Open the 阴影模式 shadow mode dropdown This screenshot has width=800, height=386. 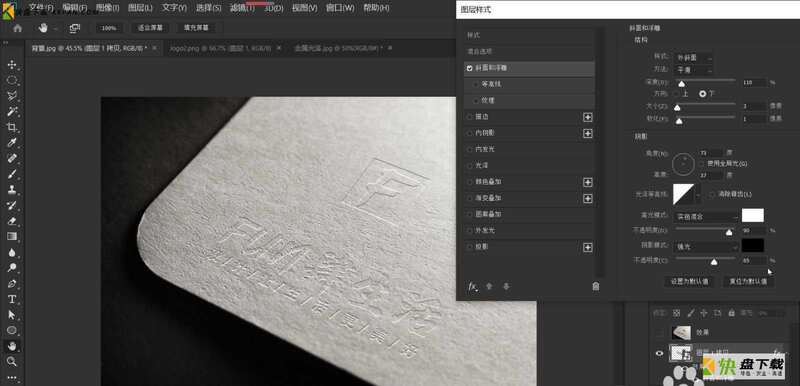706,247
